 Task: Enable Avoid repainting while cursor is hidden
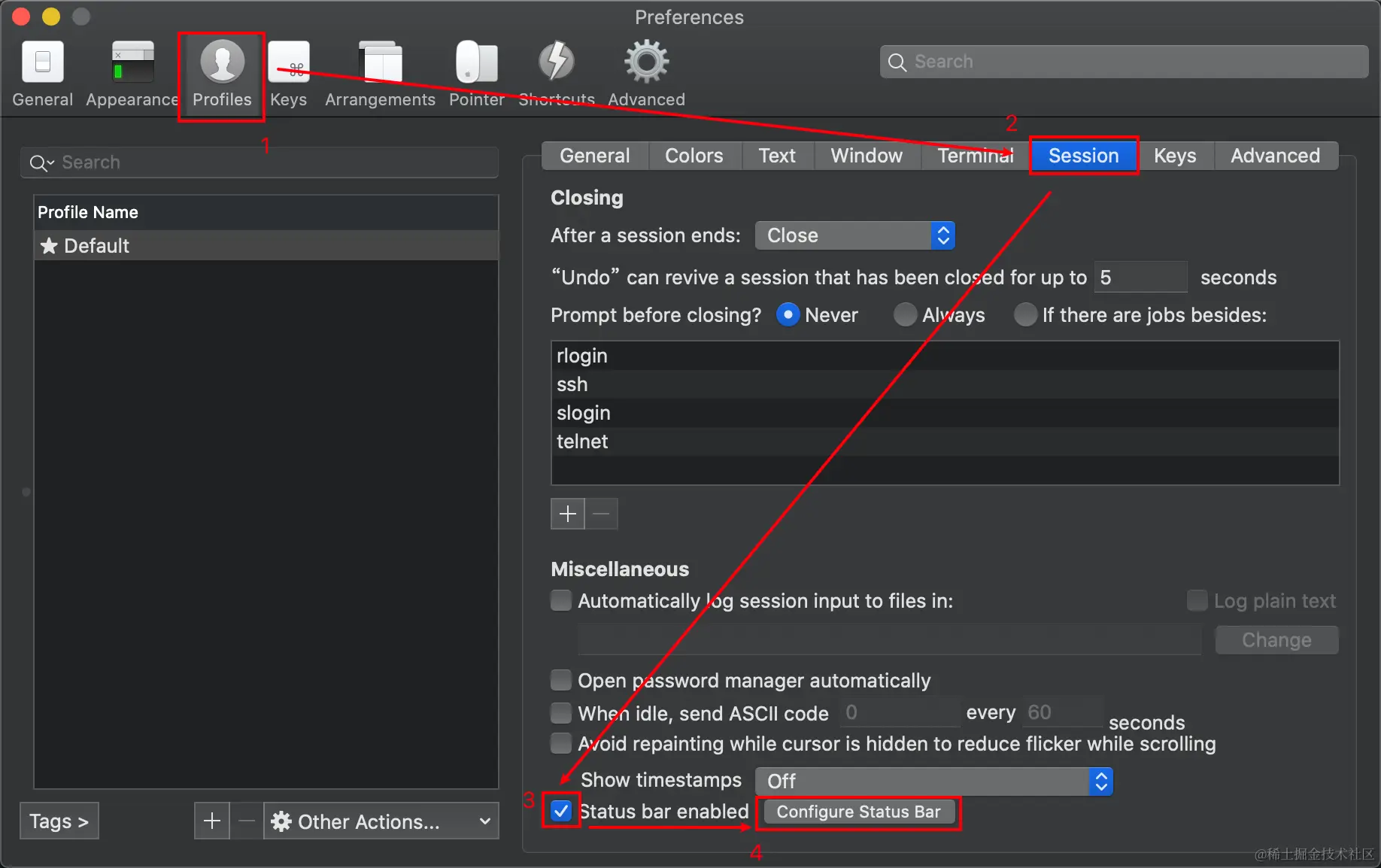pos(561,743)
